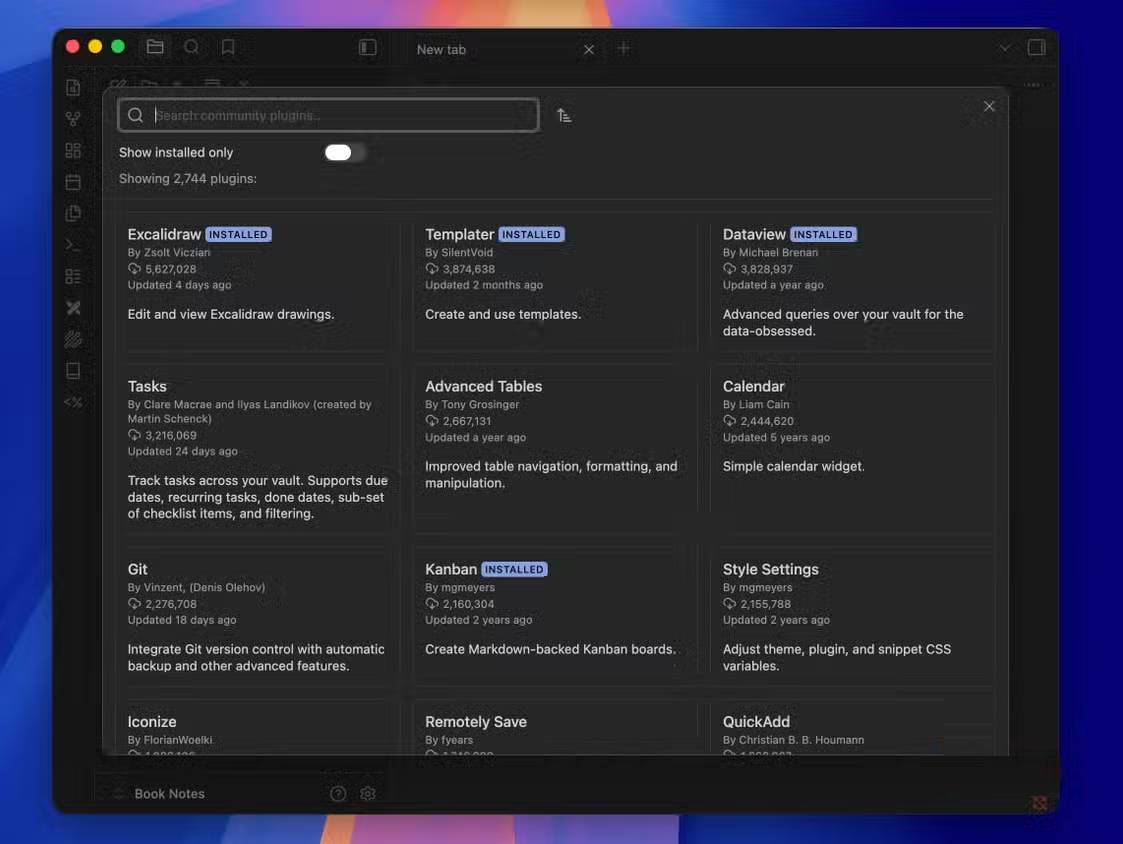Viewport: 1123px width, 844px height.
Task: Open the crossed tools ribbon icon
Action: pos(73,308)
